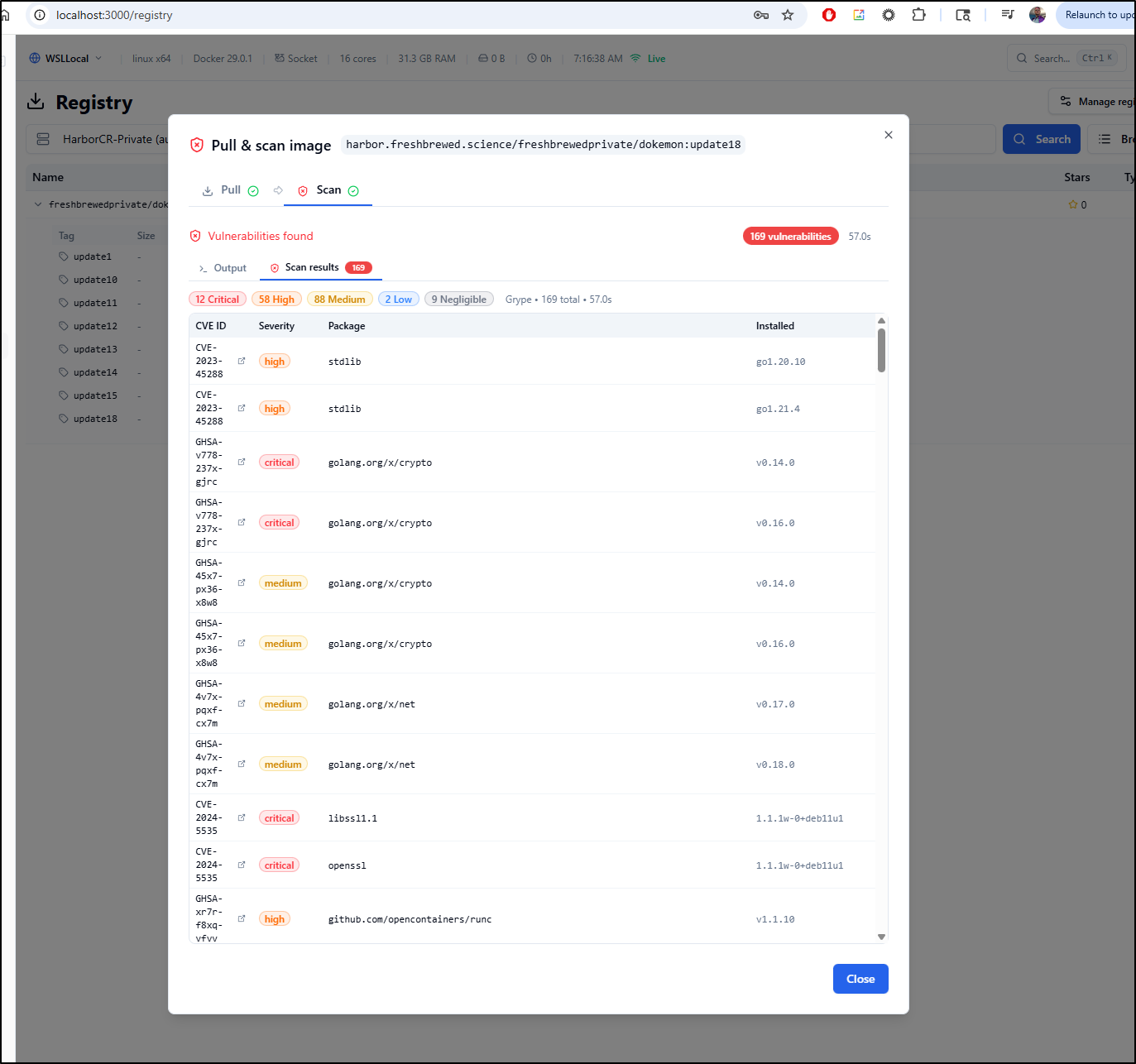Switch to the Output tab

pyautogui.click(x=223, y=268)
